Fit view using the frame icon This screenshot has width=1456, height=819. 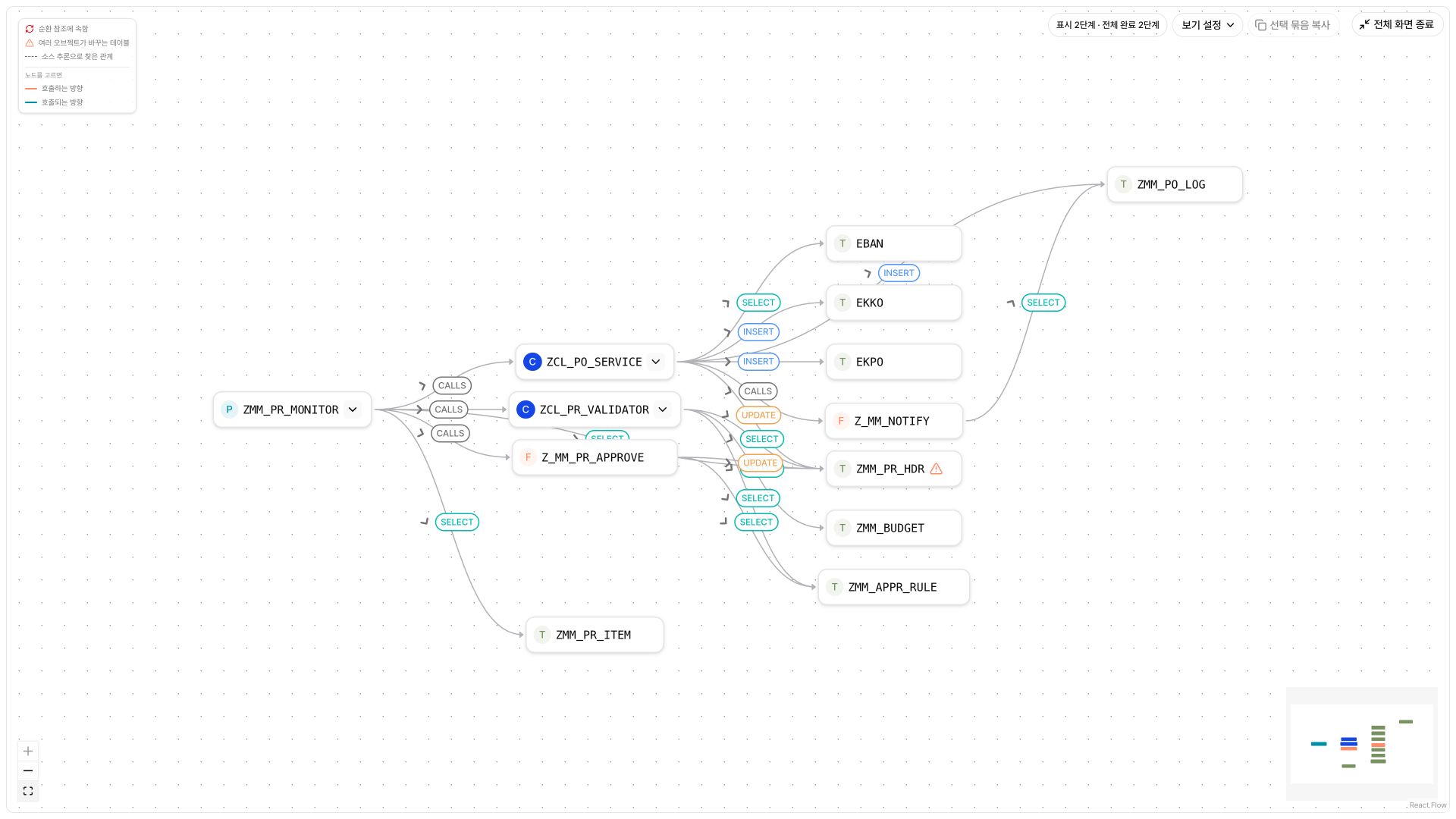(28, 791)
